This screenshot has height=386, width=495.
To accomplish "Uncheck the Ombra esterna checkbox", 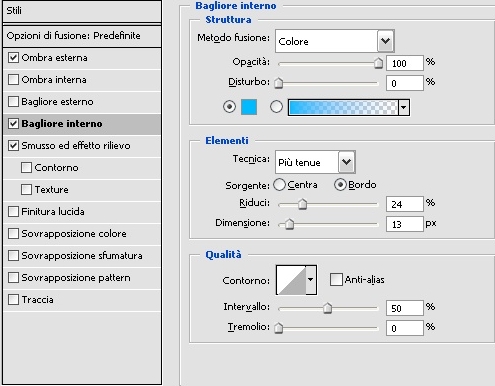I will click(13, 58).
